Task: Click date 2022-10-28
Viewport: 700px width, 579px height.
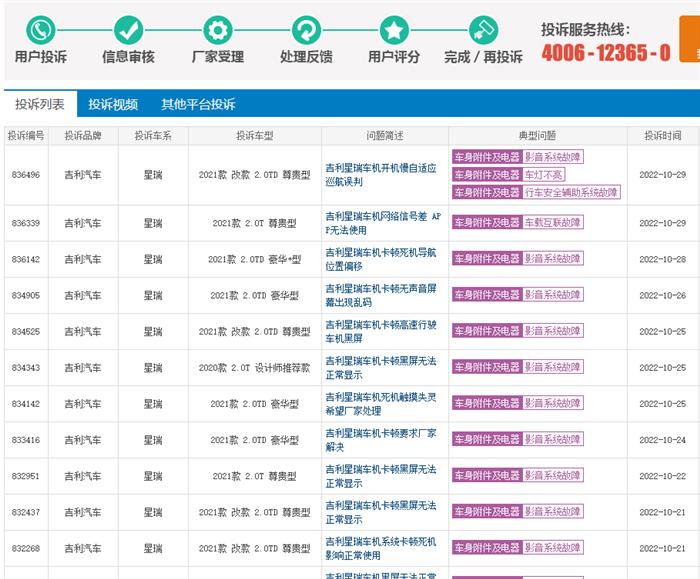Action: click(663, 259)
